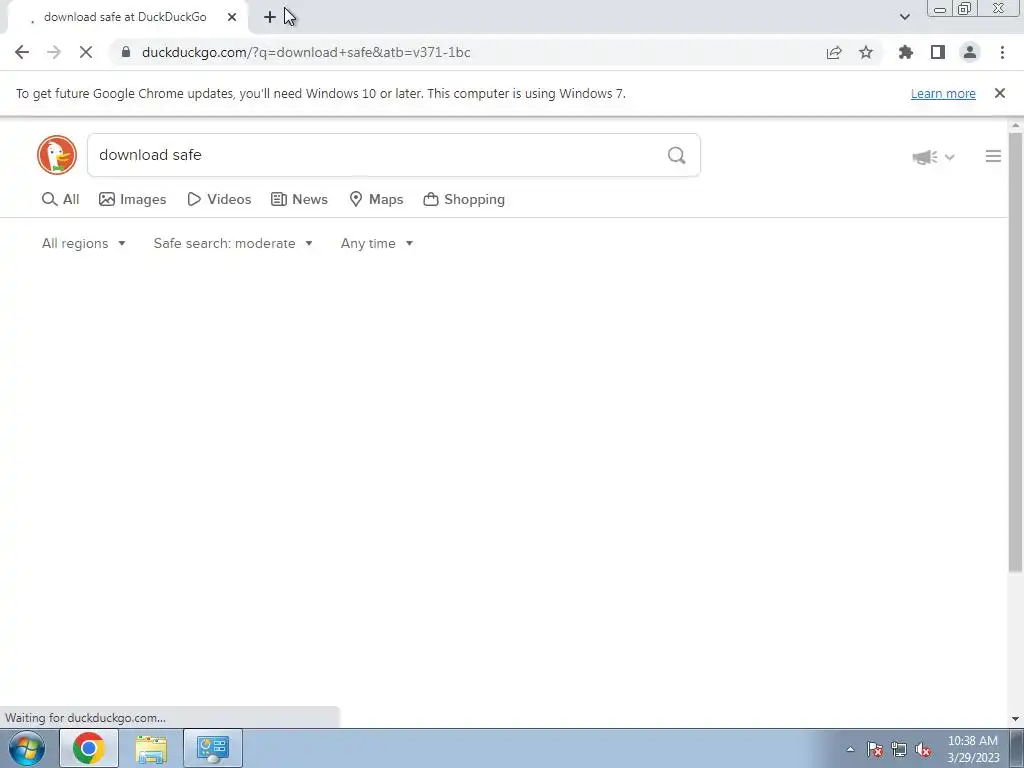This screenshot has width=1024, height=768.
Task: Bookmark this tab with star
Action: (866, 52)
